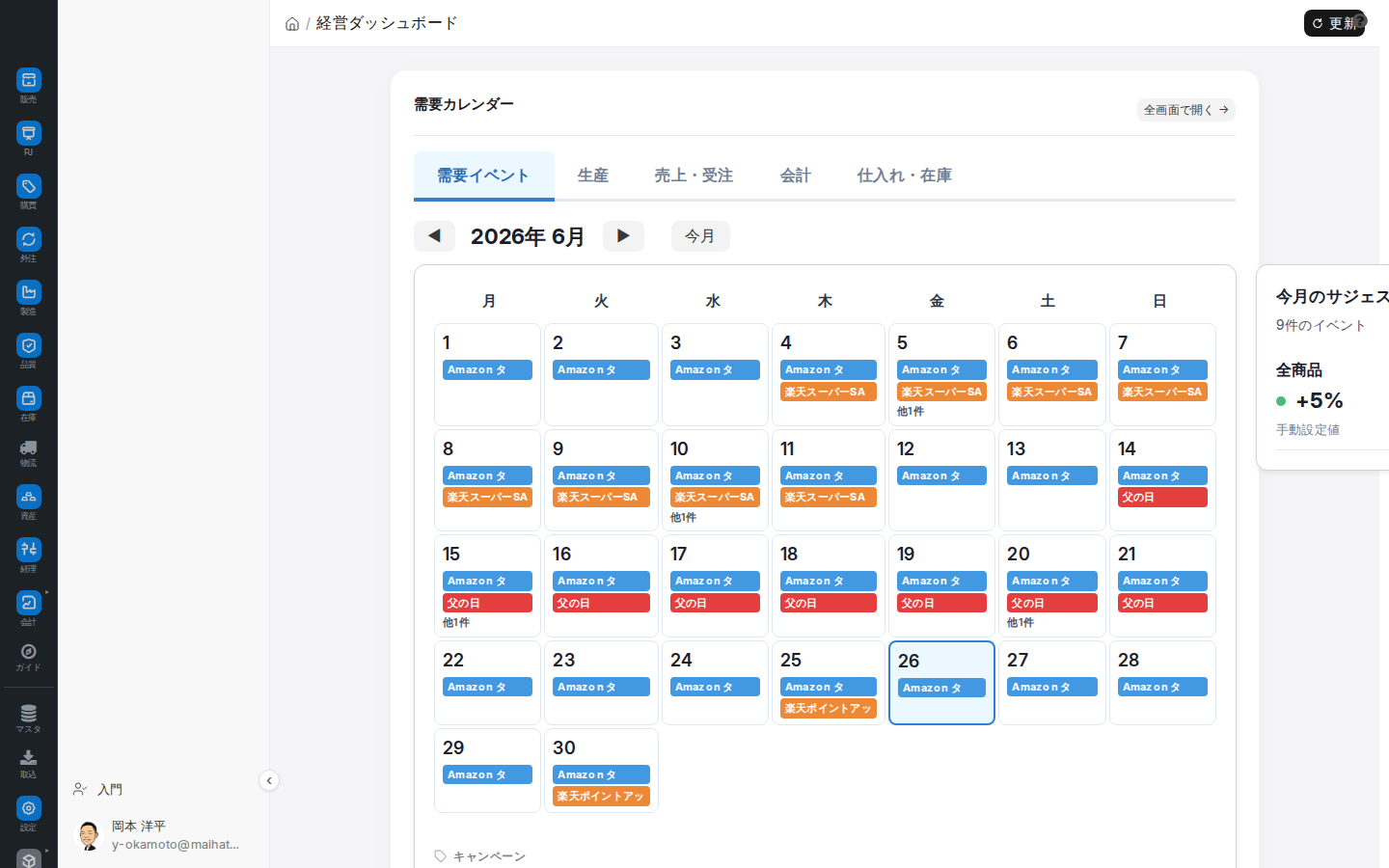Click 他1件 under June 20

coord(1021,623)
